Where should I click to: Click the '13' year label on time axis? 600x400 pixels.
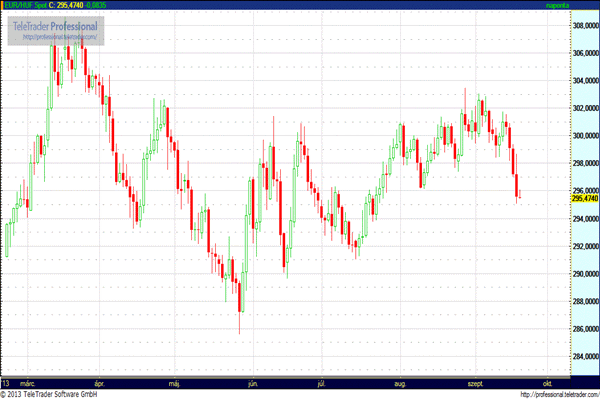[x=7, y=383]
